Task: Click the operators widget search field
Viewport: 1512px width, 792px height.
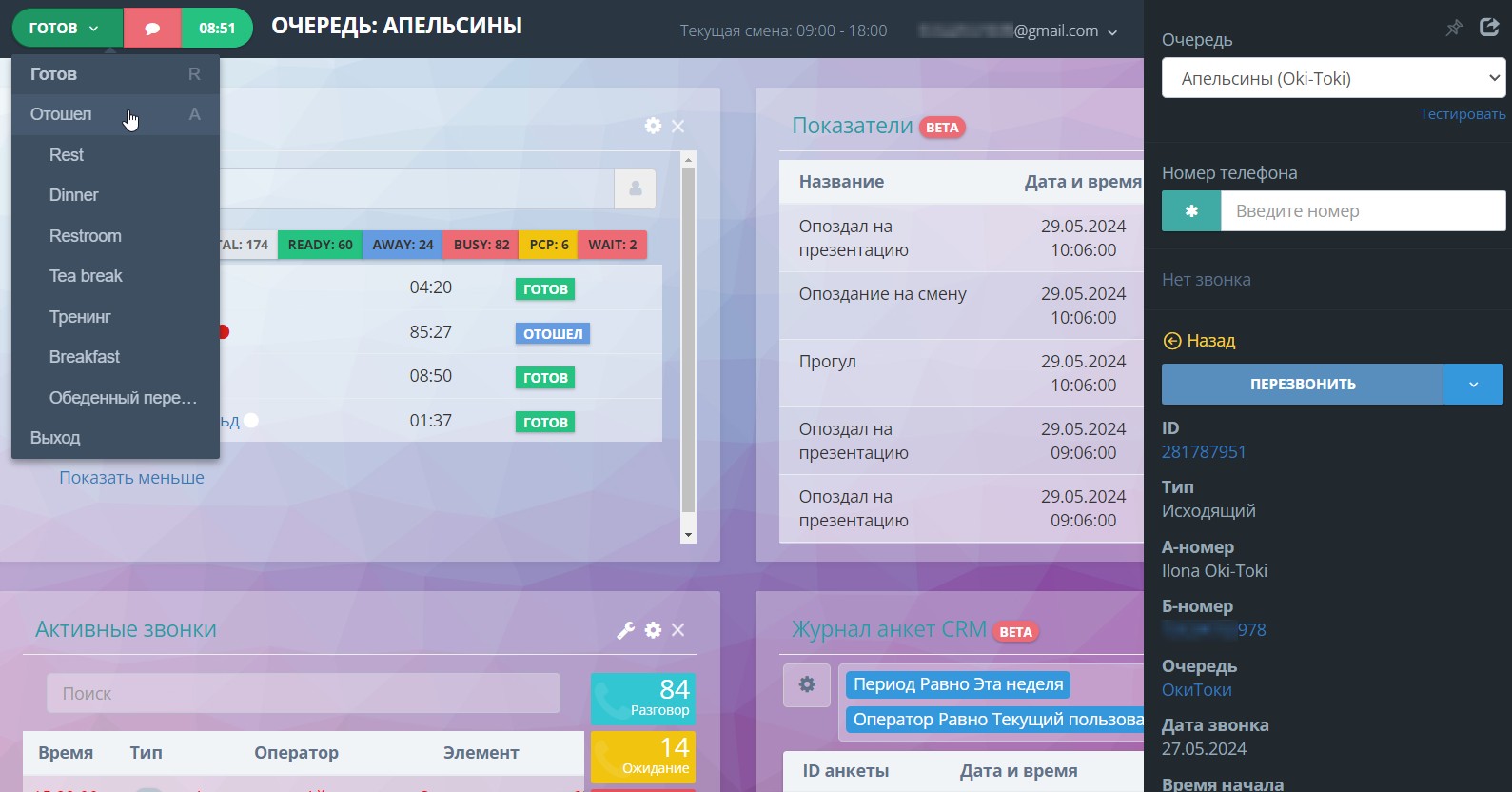Action: [417, 188]
